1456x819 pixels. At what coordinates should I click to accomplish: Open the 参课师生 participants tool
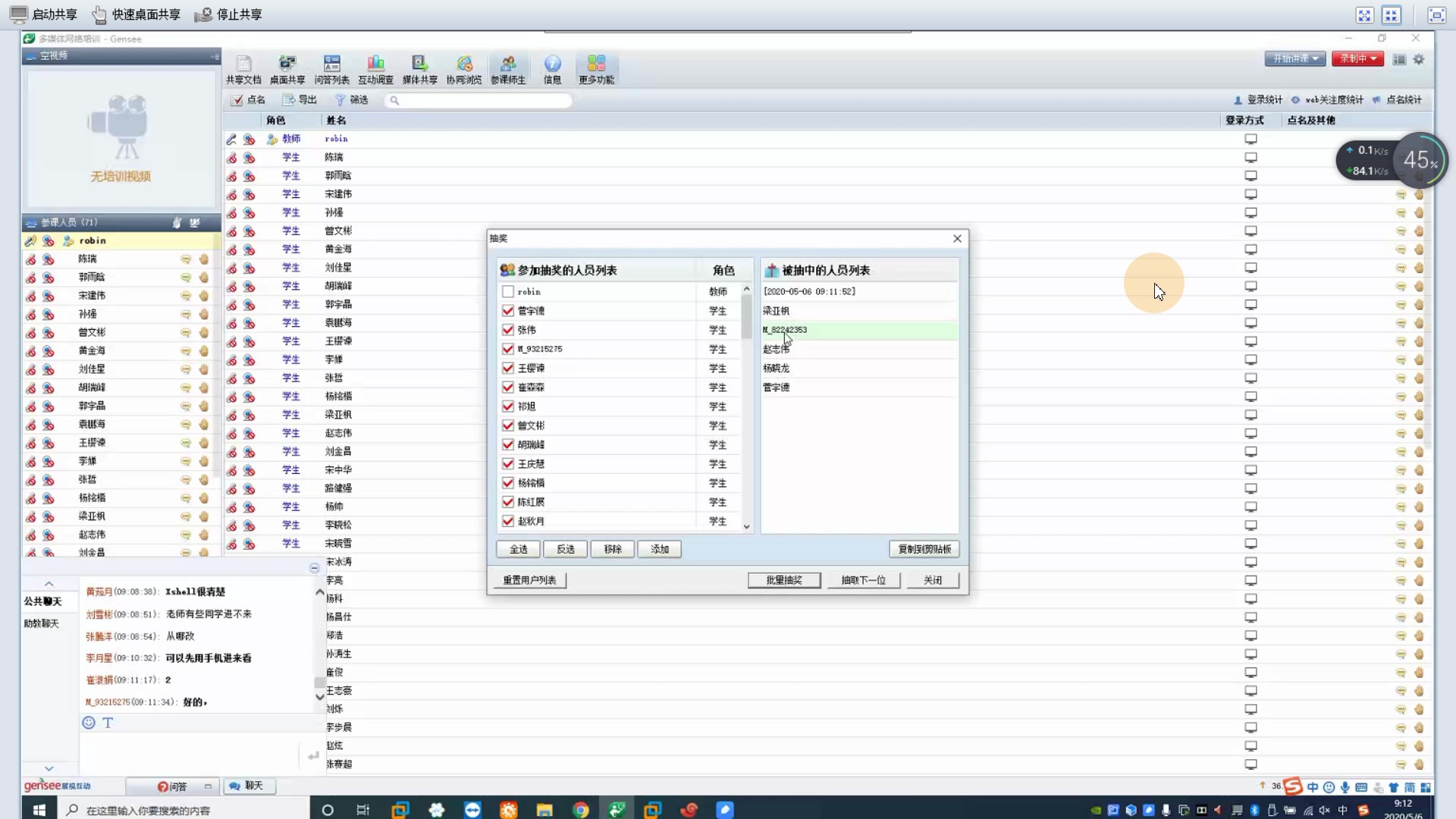tap(508, 69)
